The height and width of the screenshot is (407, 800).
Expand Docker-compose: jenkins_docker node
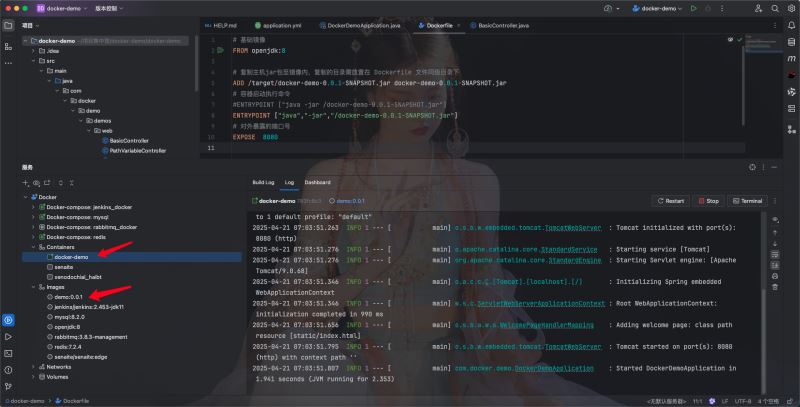[34, 207]
